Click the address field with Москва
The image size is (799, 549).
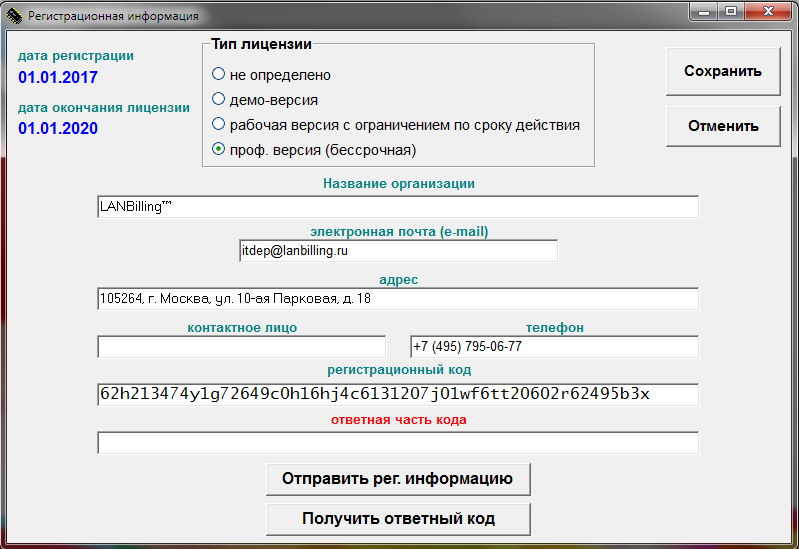coord(398,299)
